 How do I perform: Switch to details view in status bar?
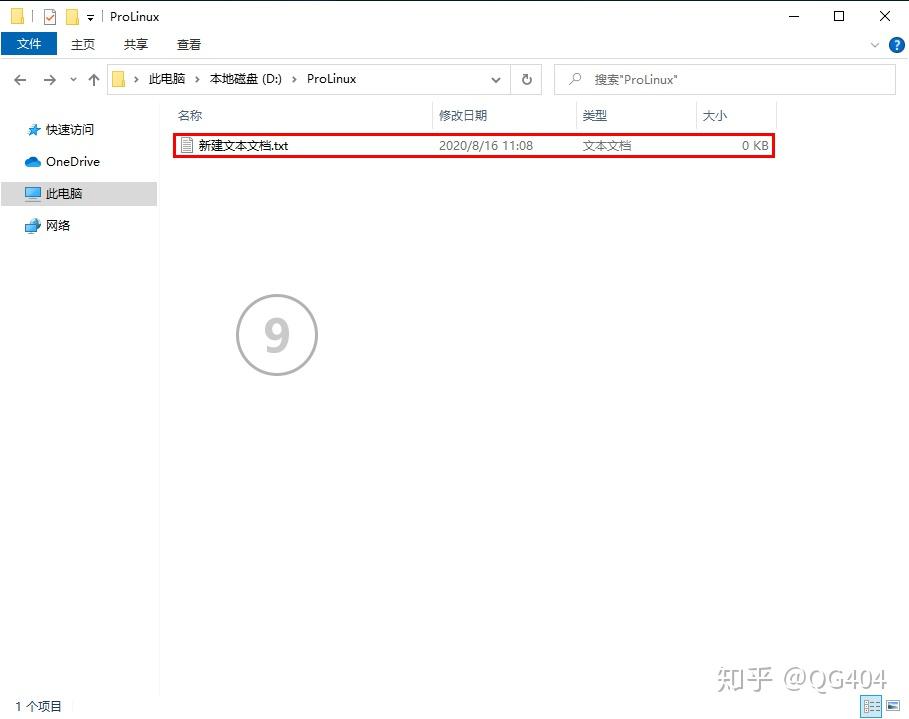click(x=872, y=707)
